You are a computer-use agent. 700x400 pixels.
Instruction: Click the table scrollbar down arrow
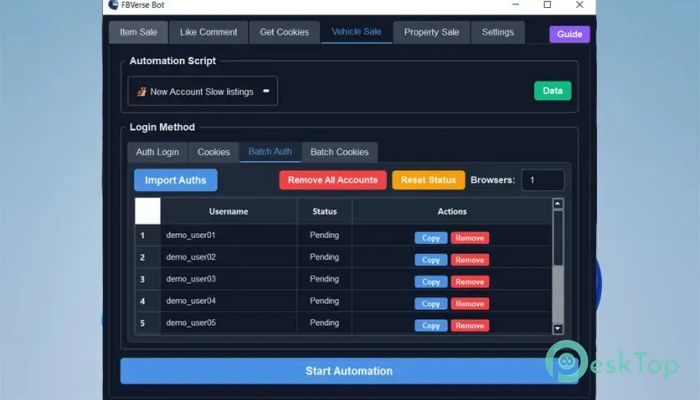click(558, 329)
